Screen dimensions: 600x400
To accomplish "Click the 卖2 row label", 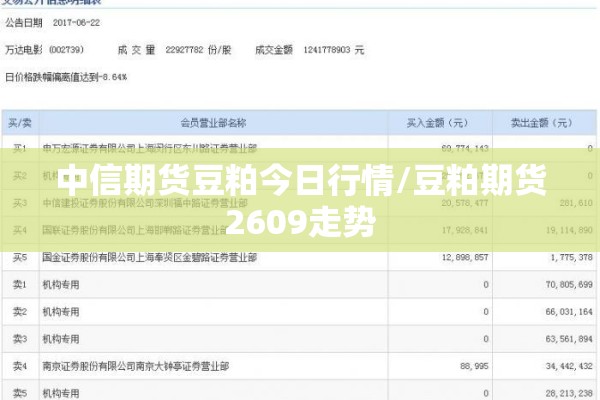I will (20, 312).
